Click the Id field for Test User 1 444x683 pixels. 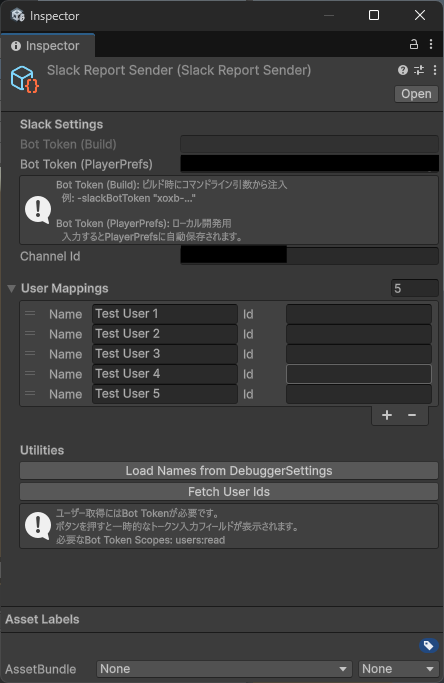click(x=359, y=314)
